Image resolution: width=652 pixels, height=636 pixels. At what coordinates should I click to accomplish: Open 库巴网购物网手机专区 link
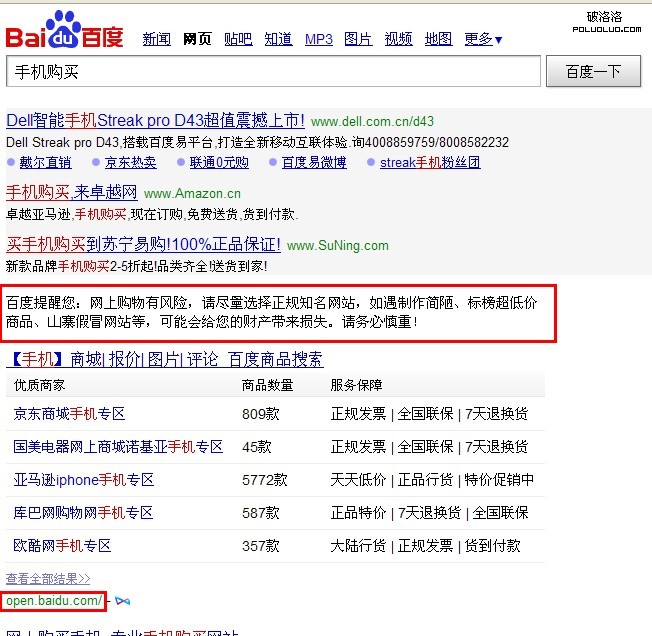(x=83, y=513)
